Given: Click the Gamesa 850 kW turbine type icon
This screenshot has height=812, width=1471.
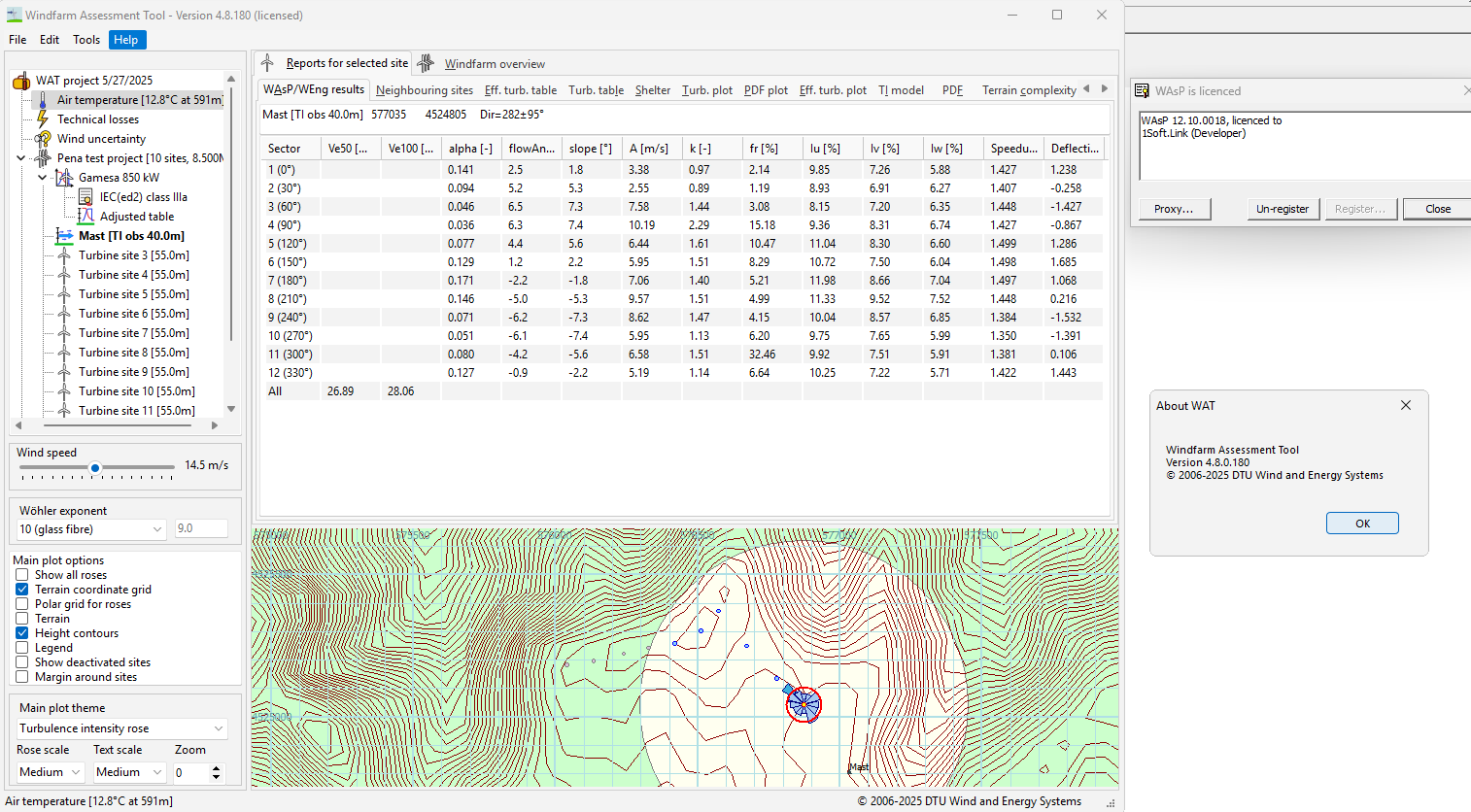Looking at the screenshot, I should coord(64,178).
